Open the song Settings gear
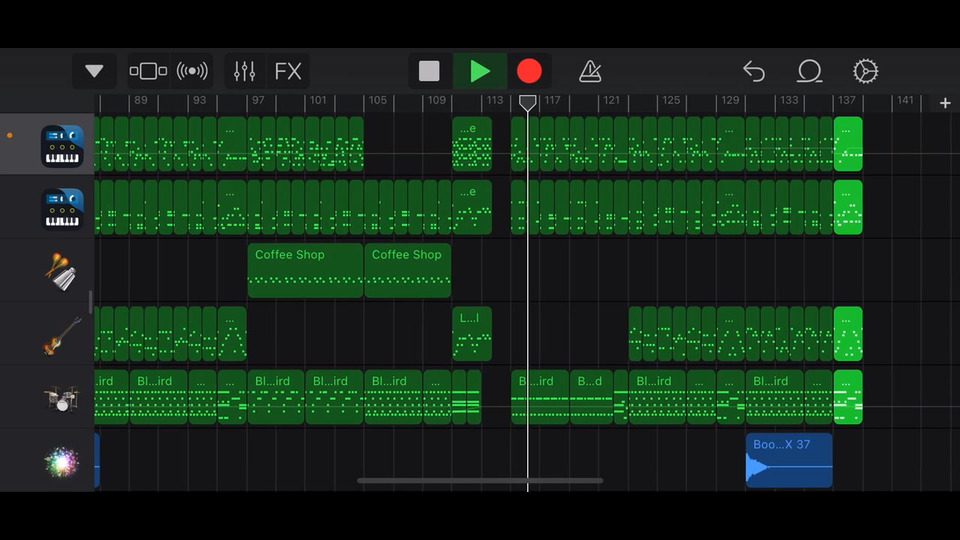The height and width of the screenshot is (540, 960). point(865,71)
